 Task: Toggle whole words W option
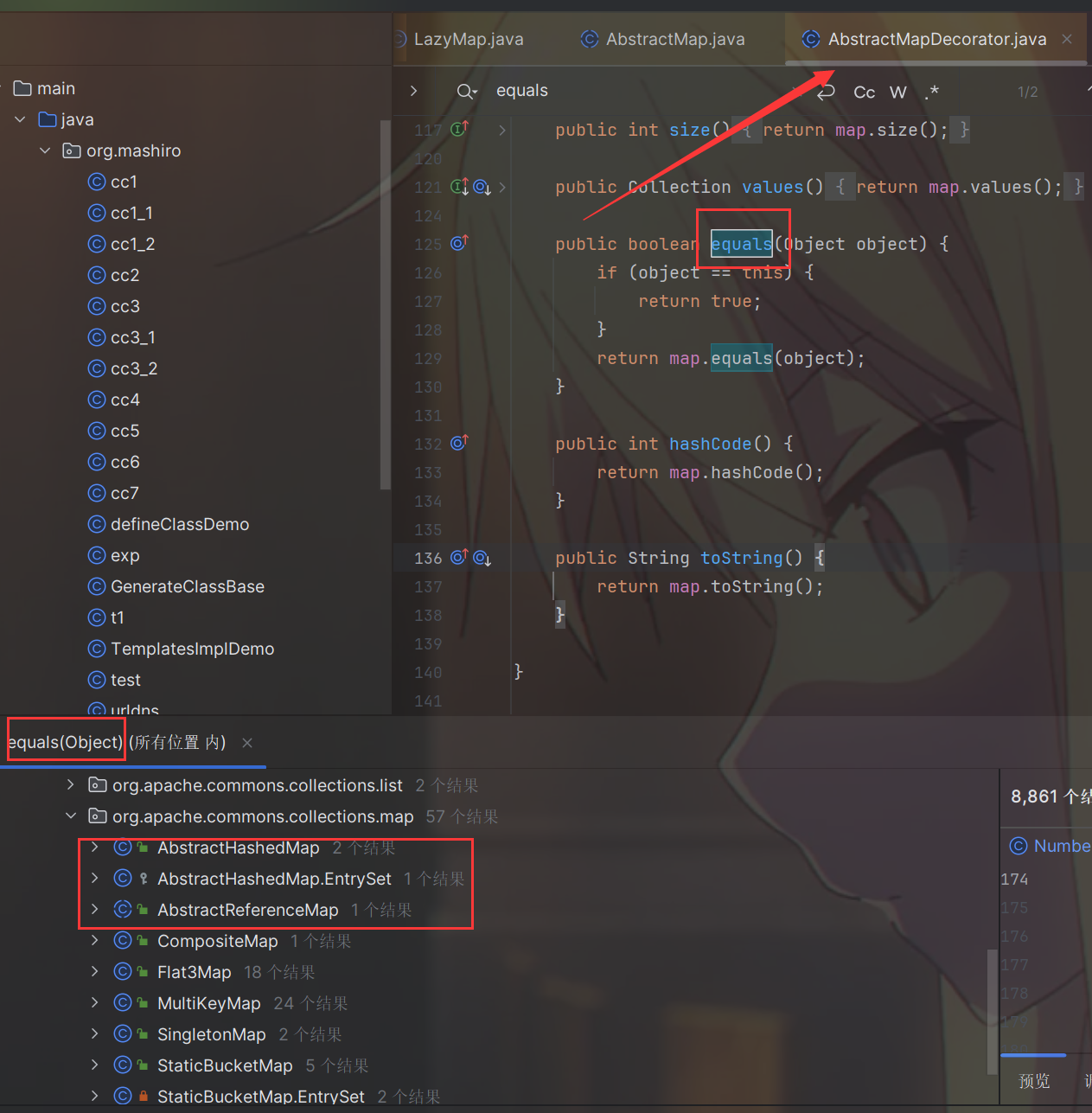point(898,93)
